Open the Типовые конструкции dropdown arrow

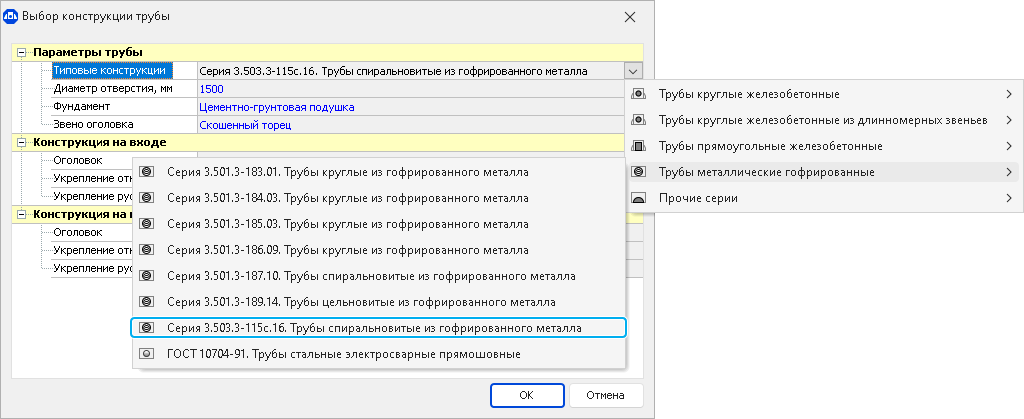(x=632, y=71)
